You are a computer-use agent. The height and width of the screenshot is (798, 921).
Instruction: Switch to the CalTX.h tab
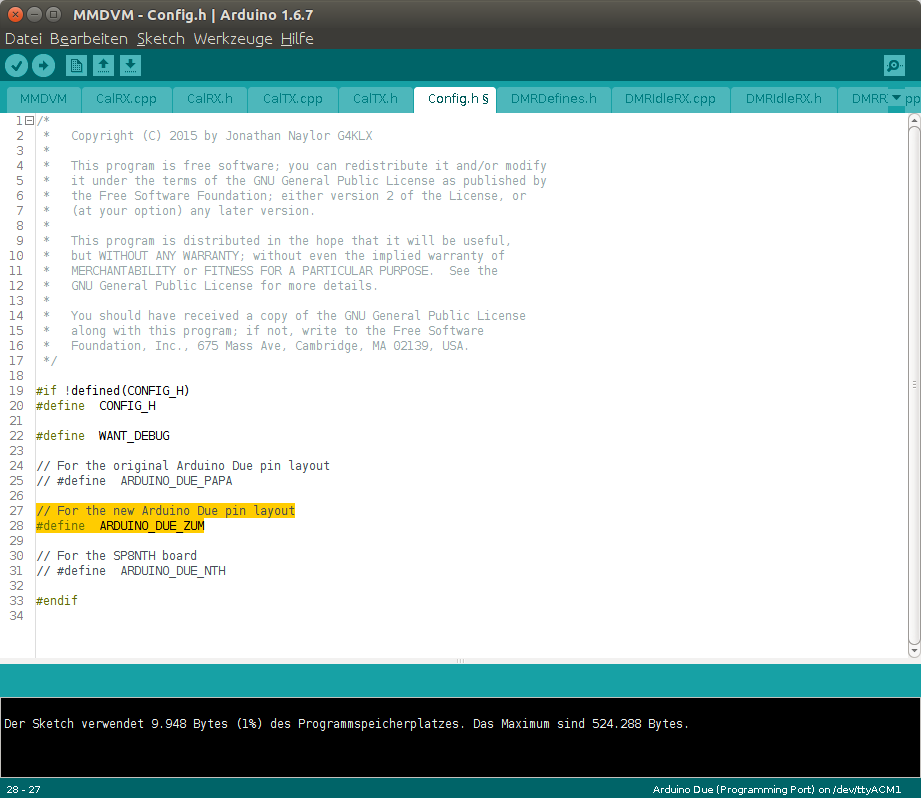click(375, 99)
